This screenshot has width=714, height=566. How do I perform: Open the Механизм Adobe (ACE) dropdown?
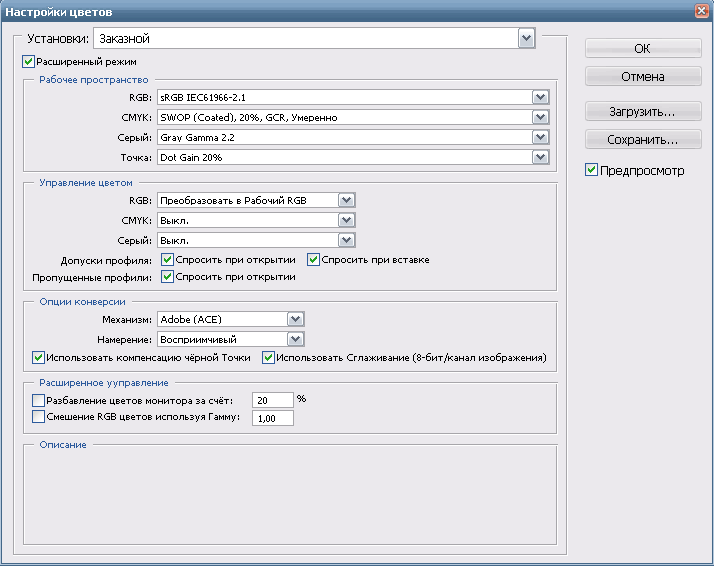(x=231, y=320)
